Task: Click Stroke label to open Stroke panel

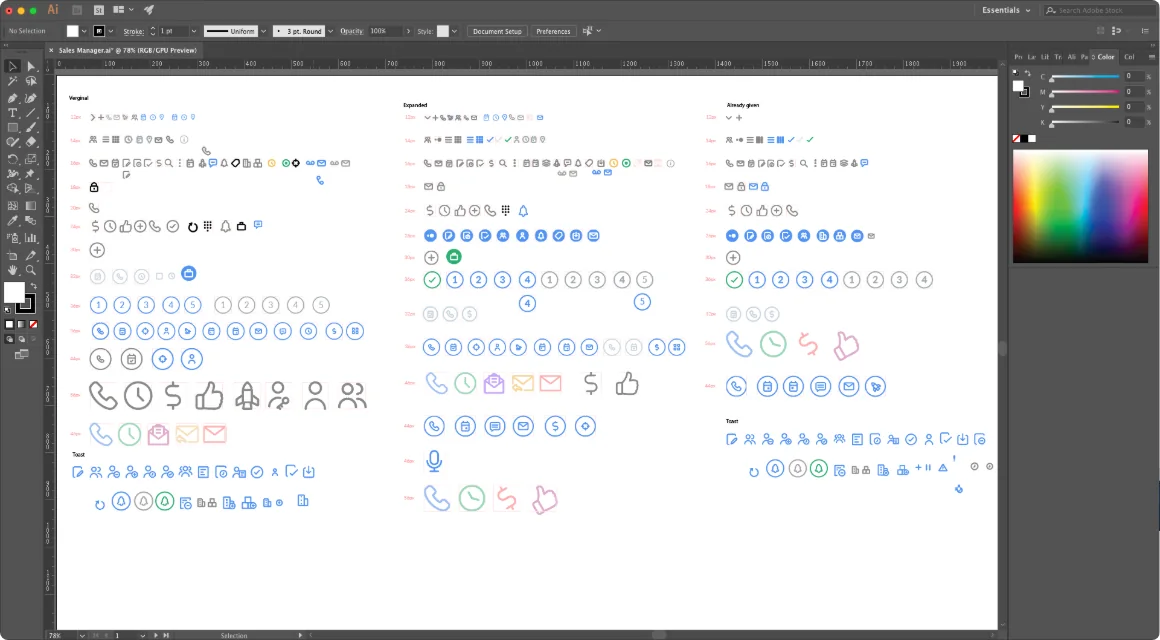Action: [133, 31]
